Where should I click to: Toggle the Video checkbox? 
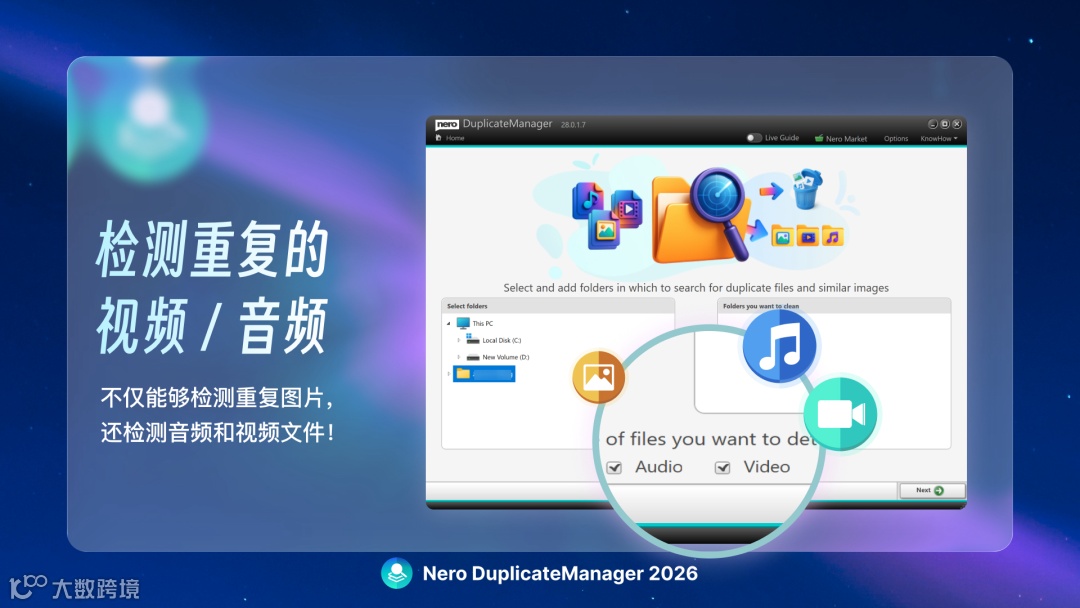pyautogui.click(x=723, y=468)
